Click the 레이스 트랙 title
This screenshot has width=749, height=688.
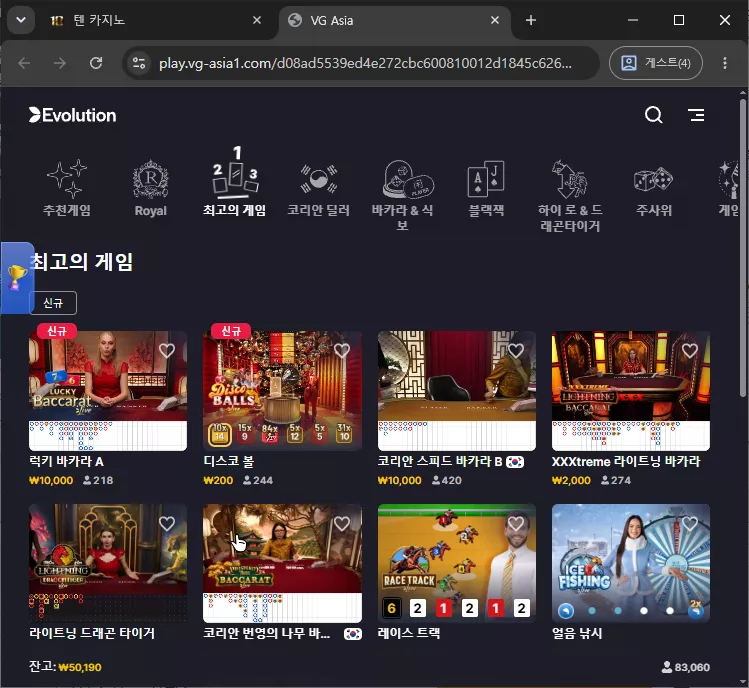[409, 634]
